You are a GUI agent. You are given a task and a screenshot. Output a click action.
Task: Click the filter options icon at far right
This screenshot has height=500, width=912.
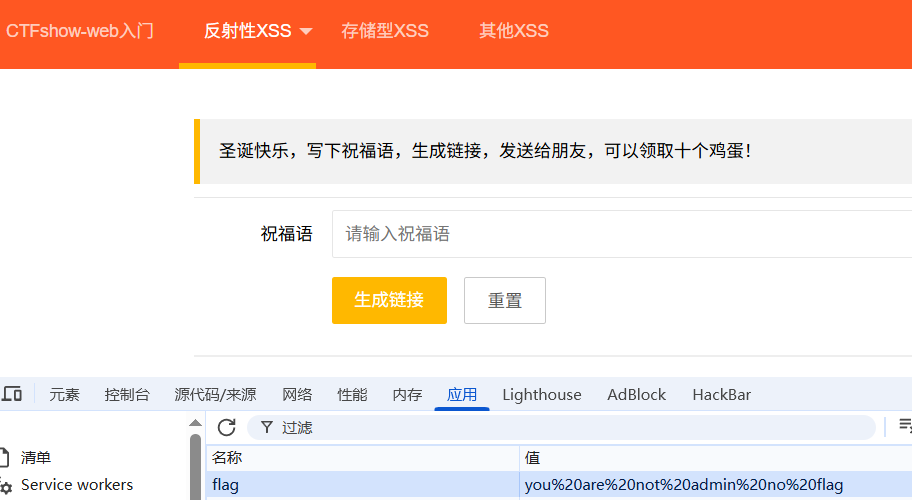tap(905, 427)
